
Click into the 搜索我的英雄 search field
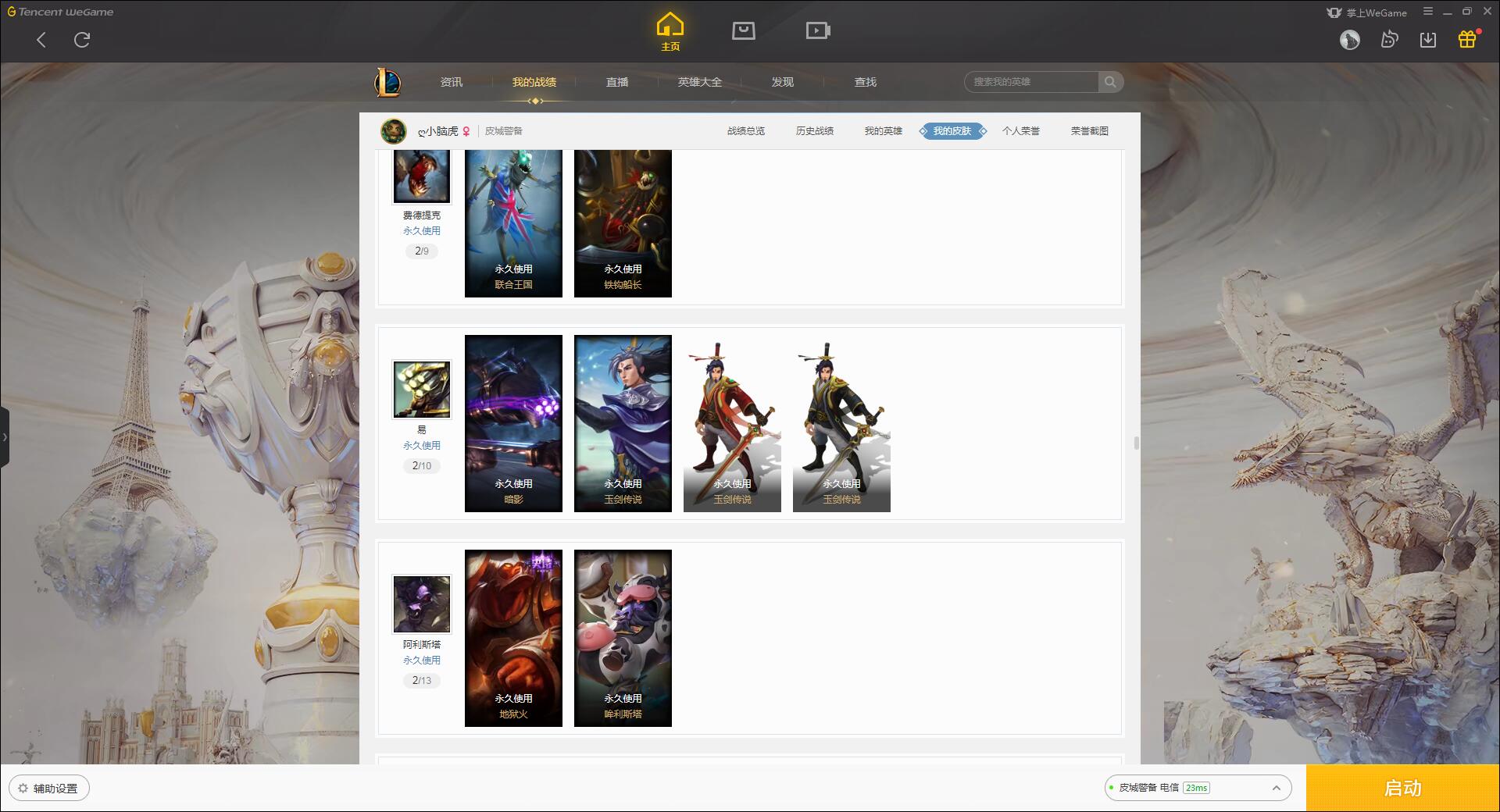point(1032,82)
